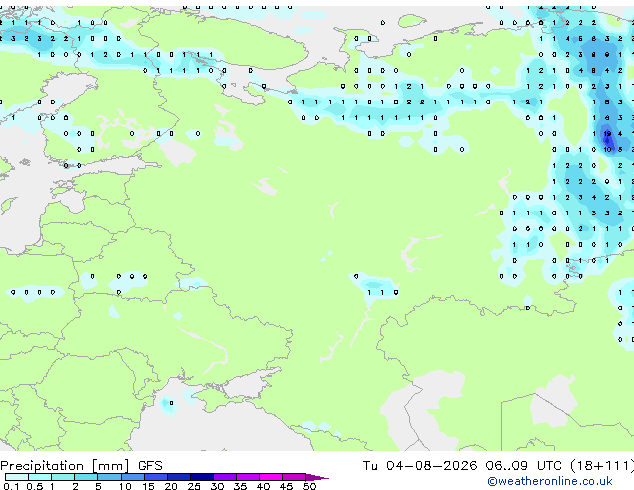
Task: Click the '0.1' legend scale label
Action: [x=11, y=486]
